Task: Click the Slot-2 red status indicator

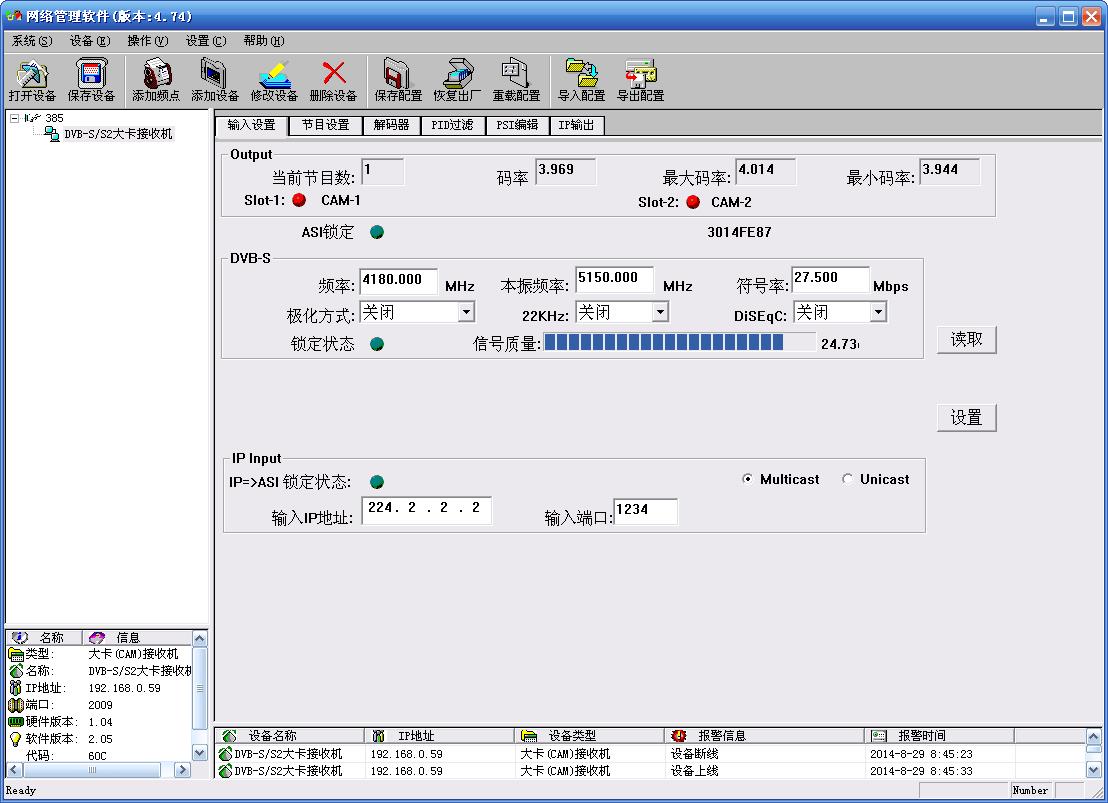Action: click(x=693, y=202)
